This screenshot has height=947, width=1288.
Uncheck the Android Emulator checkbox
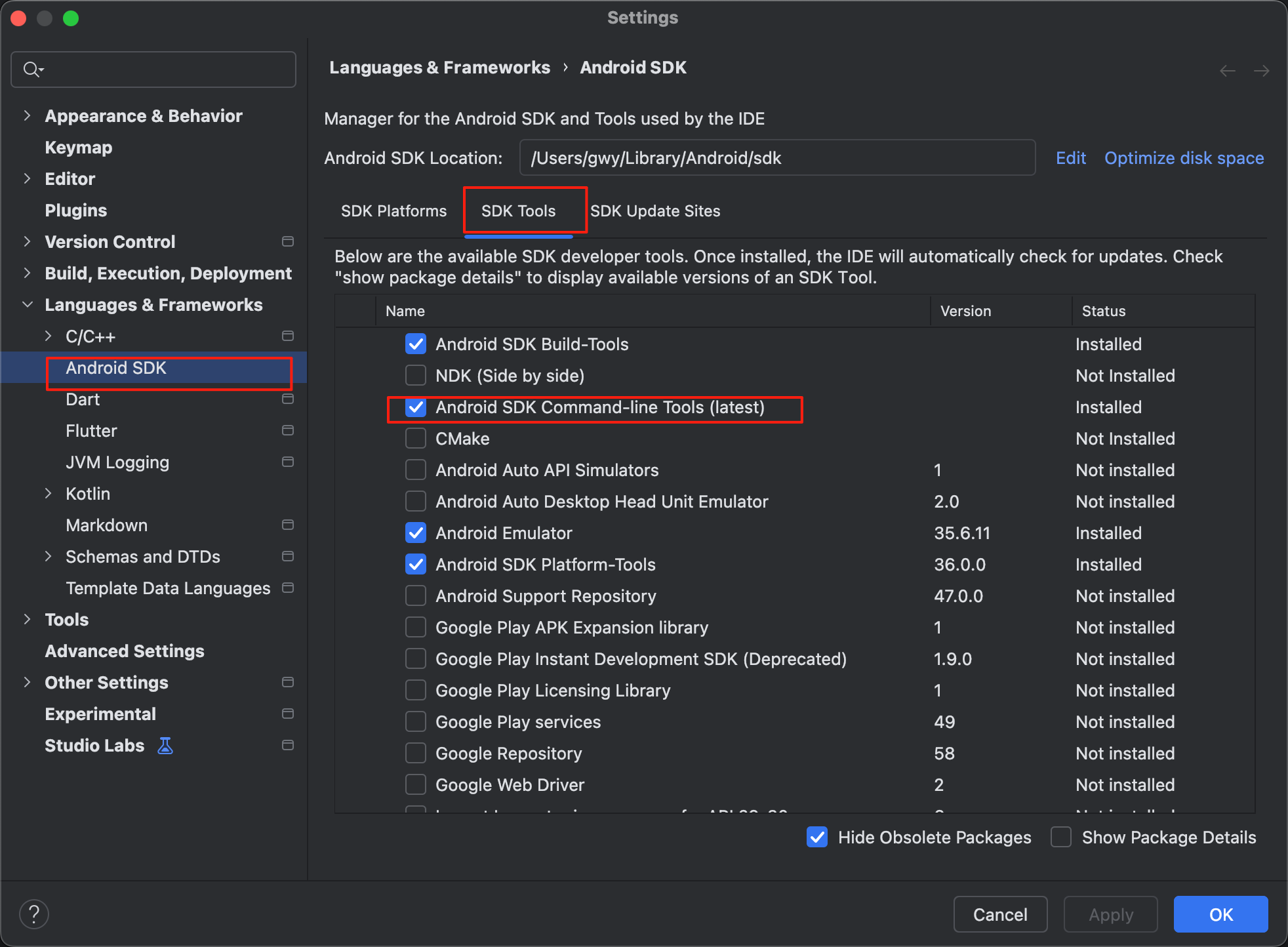pyautogui.click(x=416, y=533)
